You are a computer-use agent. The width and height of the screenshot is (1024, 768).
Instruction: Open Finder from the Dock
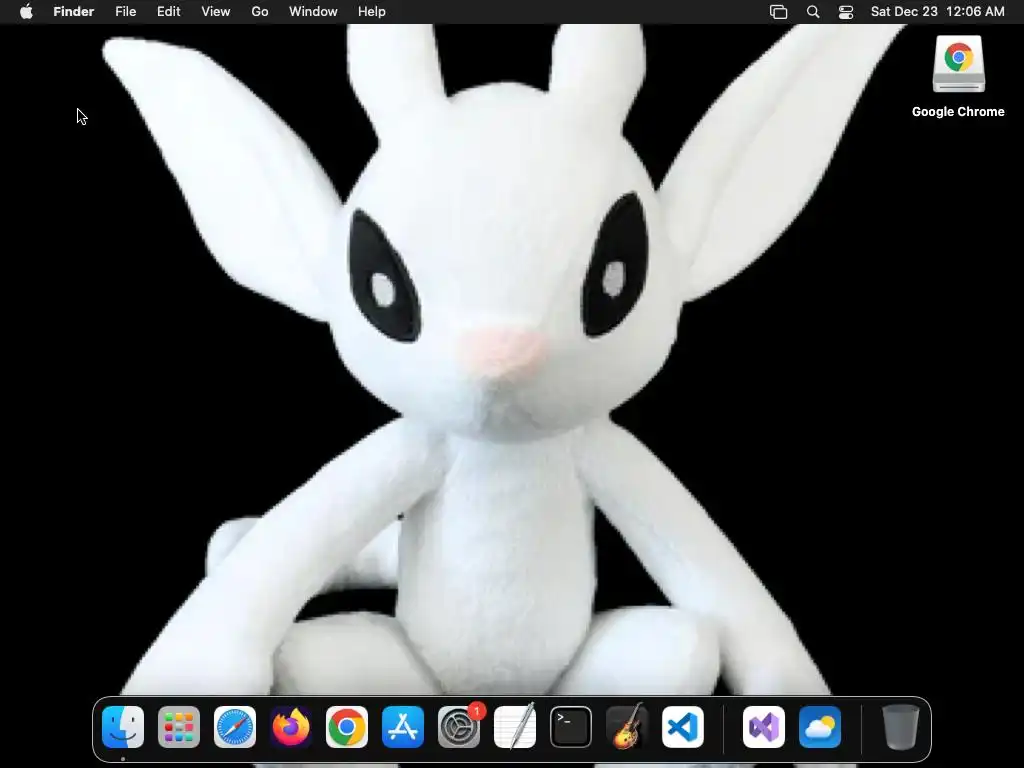(x=123, y=727)
